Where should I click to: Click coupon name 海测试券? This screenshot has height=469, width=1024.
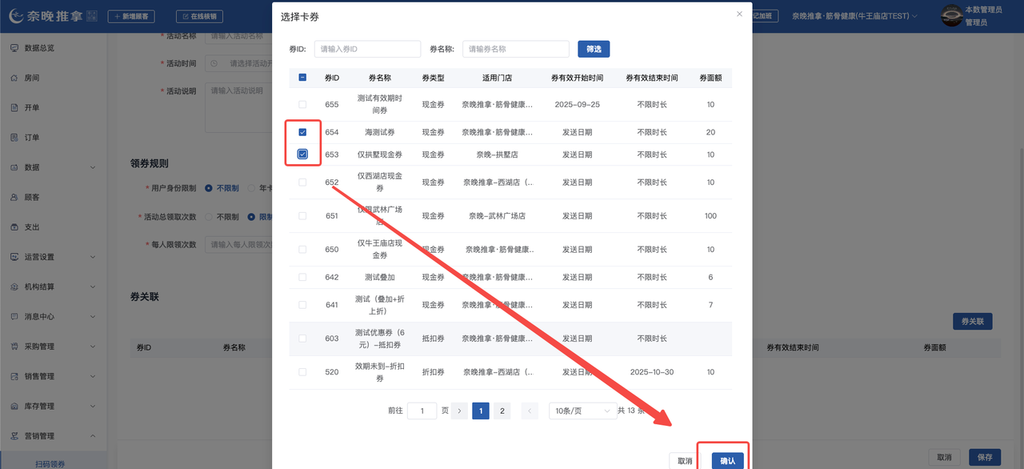pyautogui.click(x=379, y=133)
